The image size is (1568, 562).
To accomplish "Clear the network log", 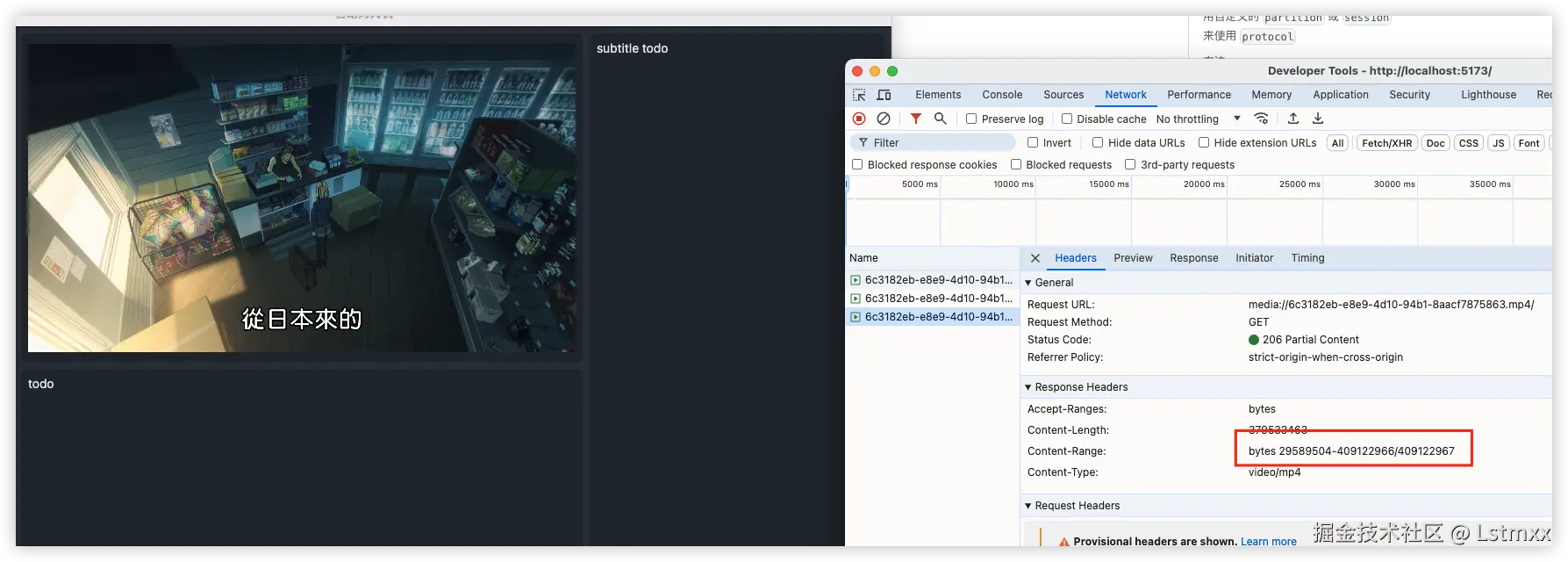I will pos(884,119).
